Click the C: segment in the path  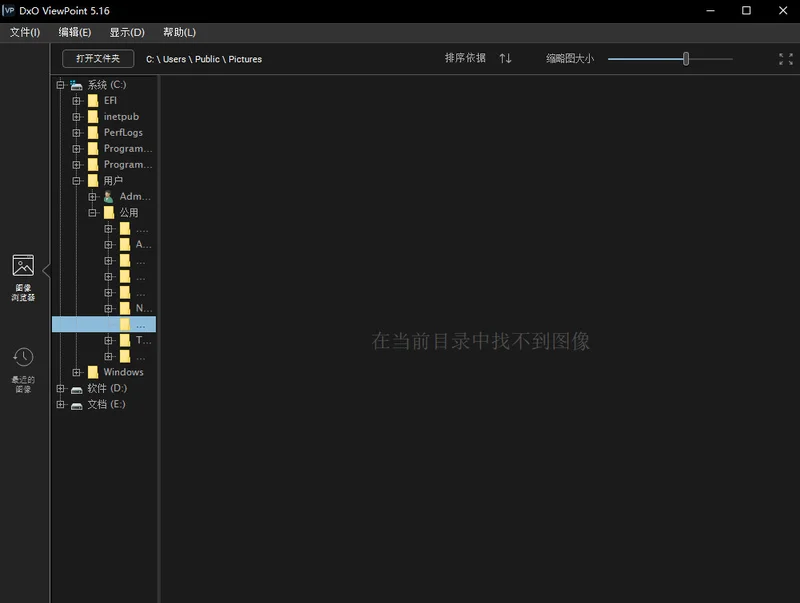(x=150, y=59)
